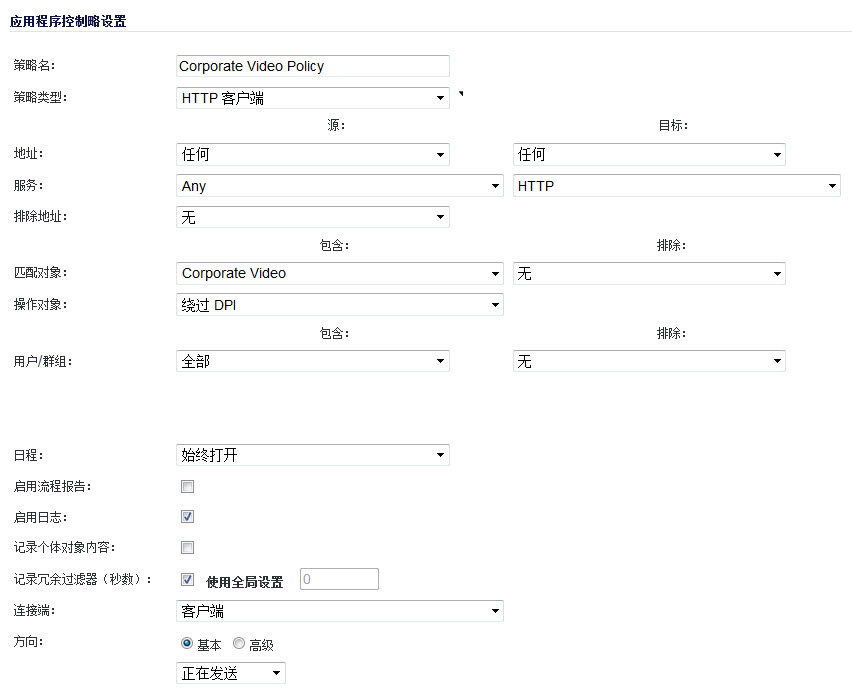
Task: Open the 用户/群组 全部 include dropdown
Action: tap(312, 361)
